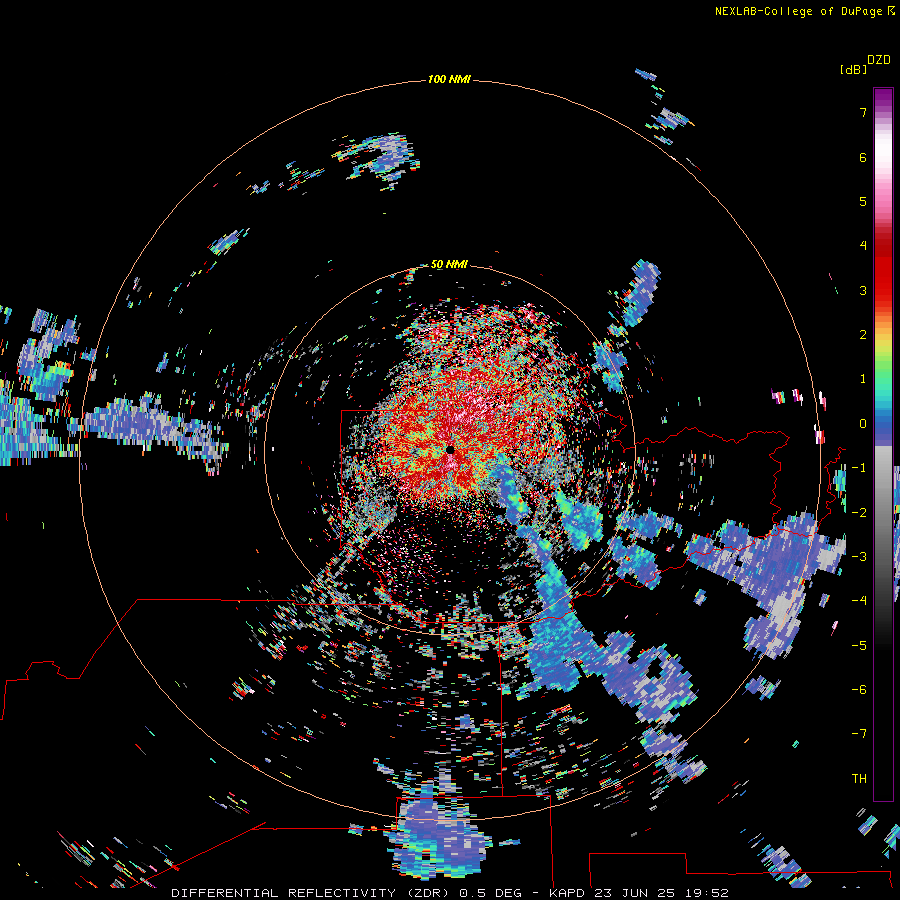
Task: Click the TH threshold label on legend
Action: coord(859,778)
